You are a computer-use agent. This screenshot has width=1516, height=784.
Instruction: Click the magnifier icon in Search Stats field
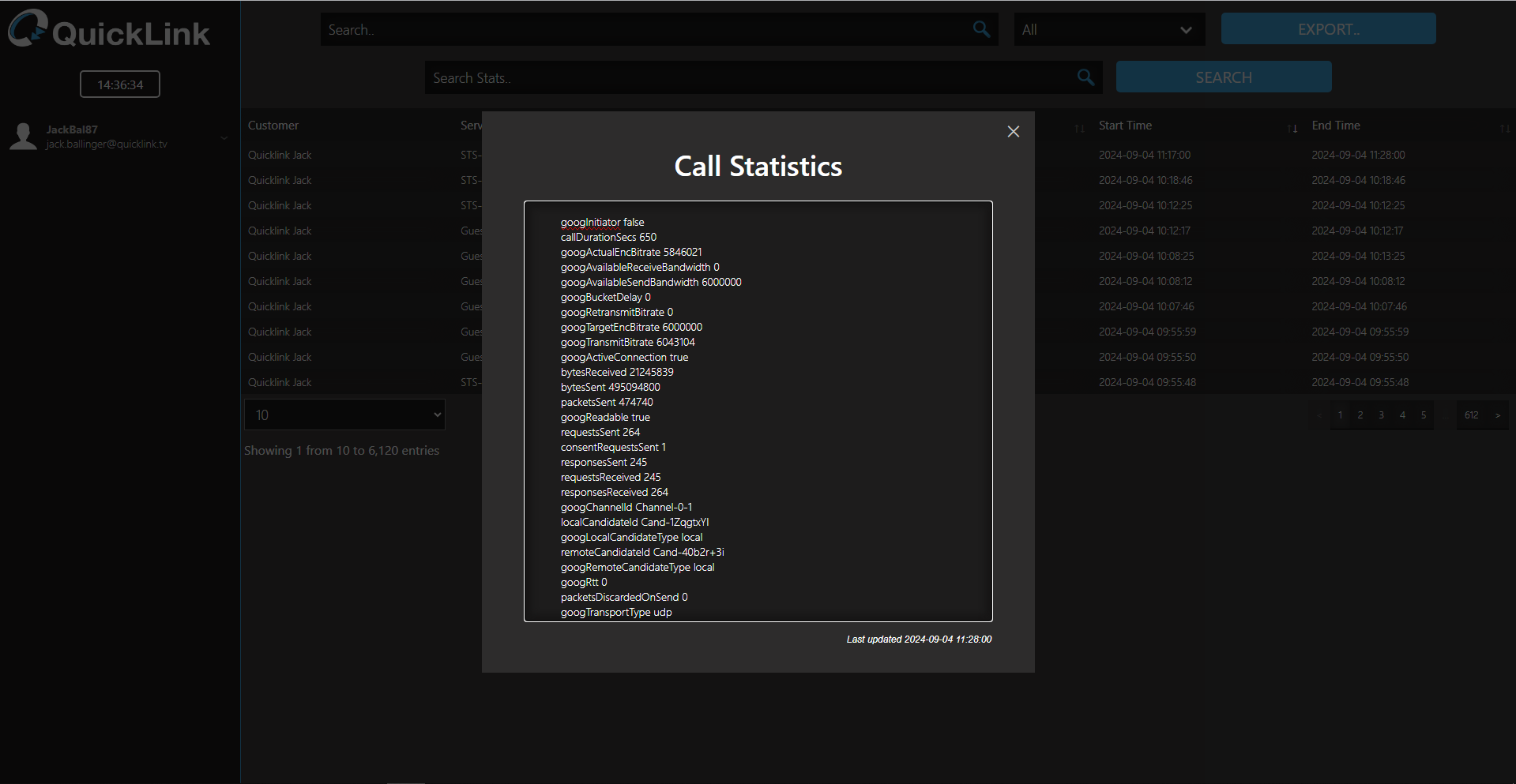pos(1085,77)
